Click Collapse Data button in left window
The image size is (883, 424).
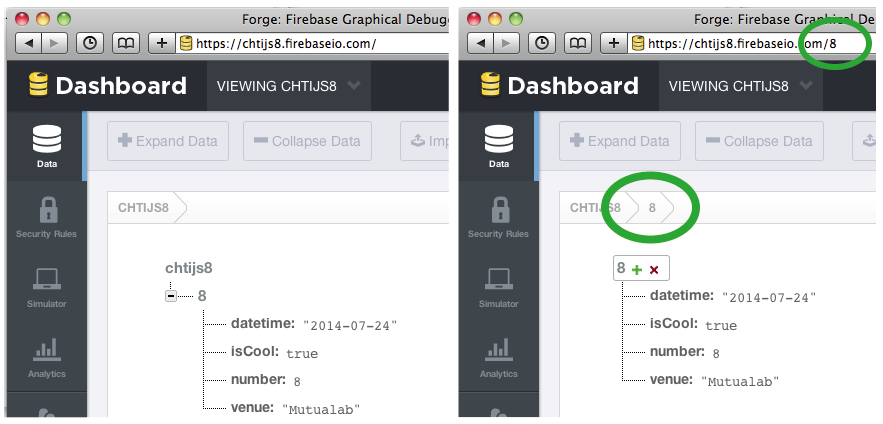pyautogui.click(x=307, y=141)
